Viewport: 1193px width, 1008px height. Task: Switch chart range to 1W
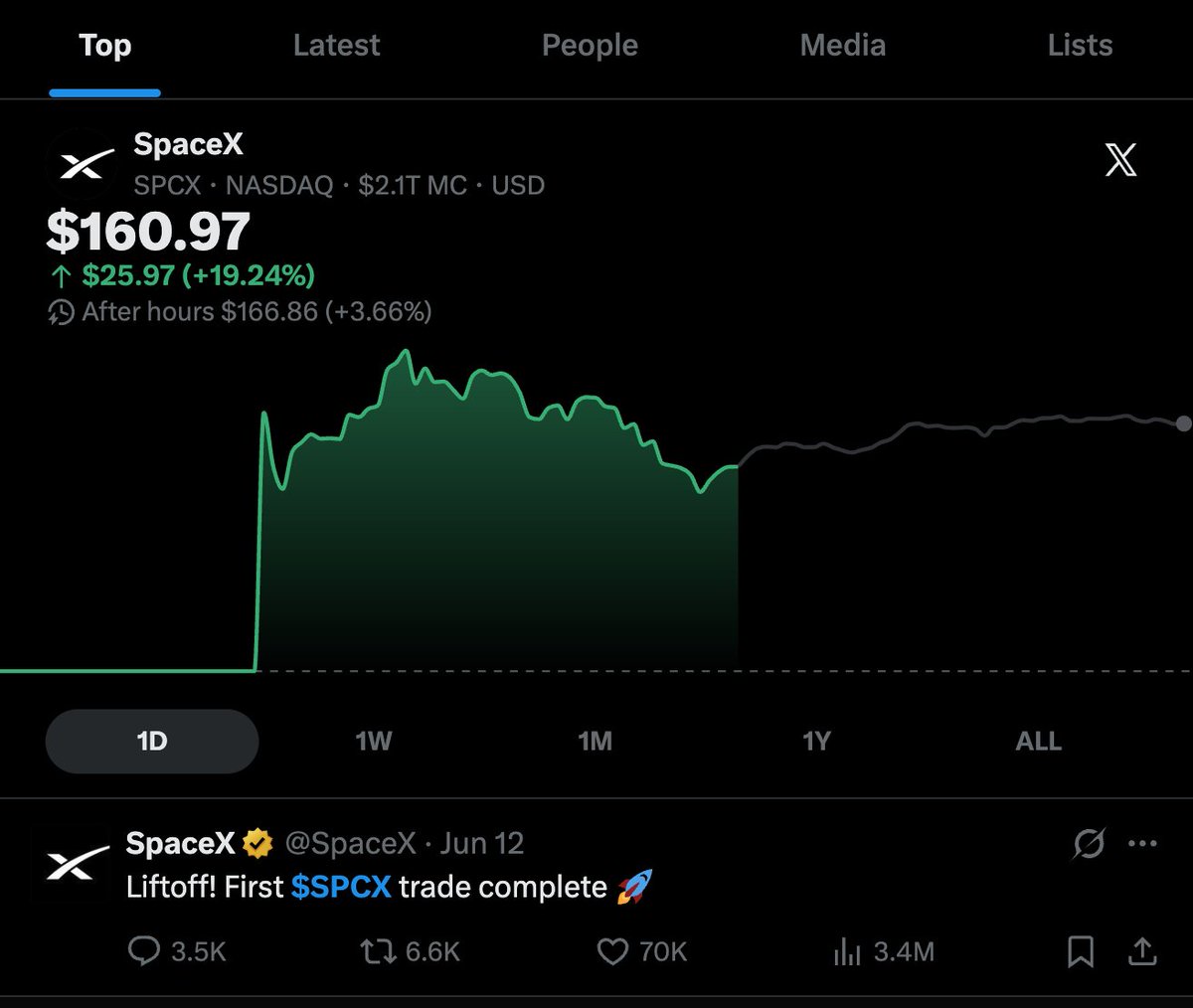pyautogui.click(x=374, y=742)
